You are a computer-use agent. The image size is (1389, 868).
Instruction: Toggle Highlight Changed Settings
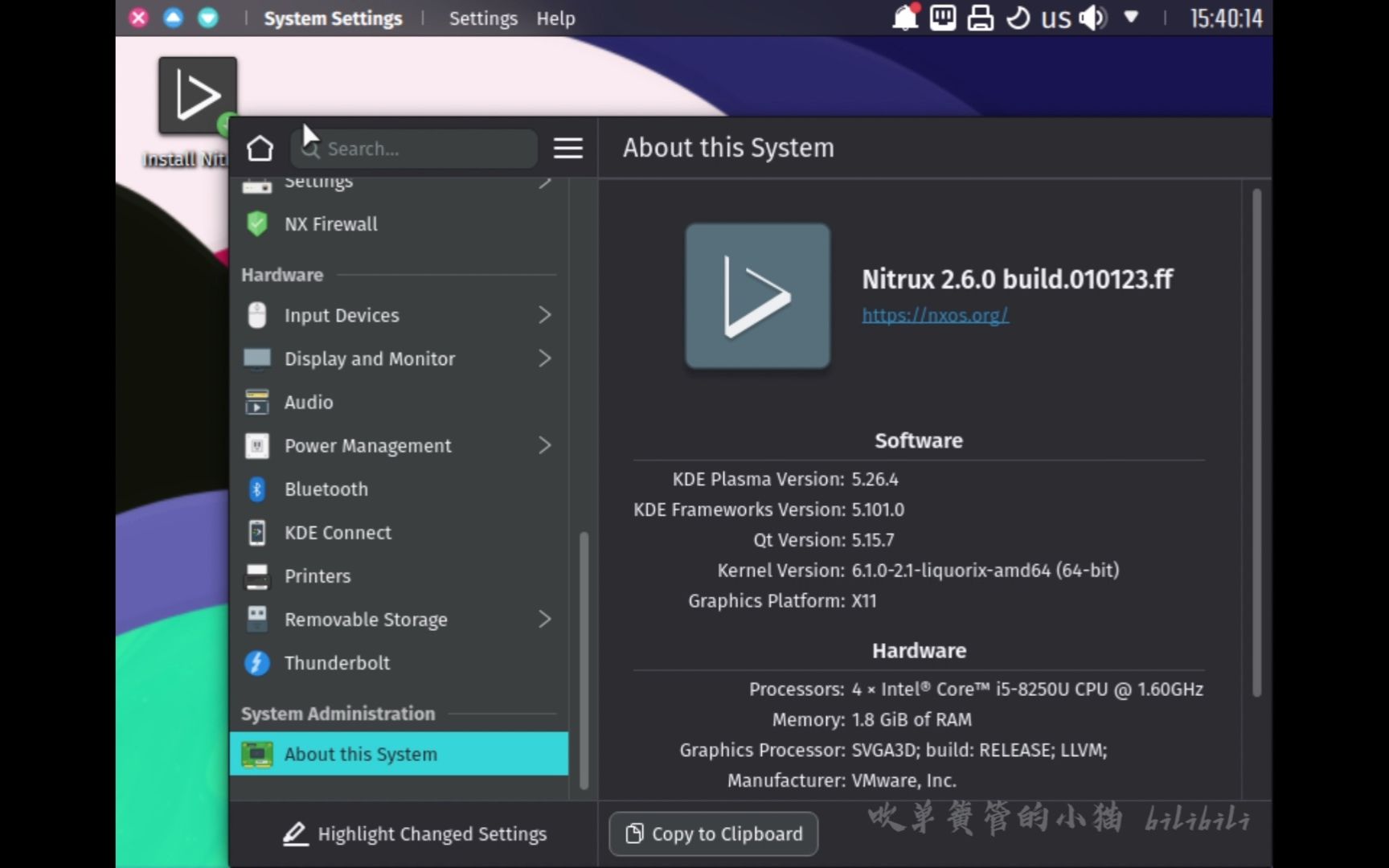[415, 834]
